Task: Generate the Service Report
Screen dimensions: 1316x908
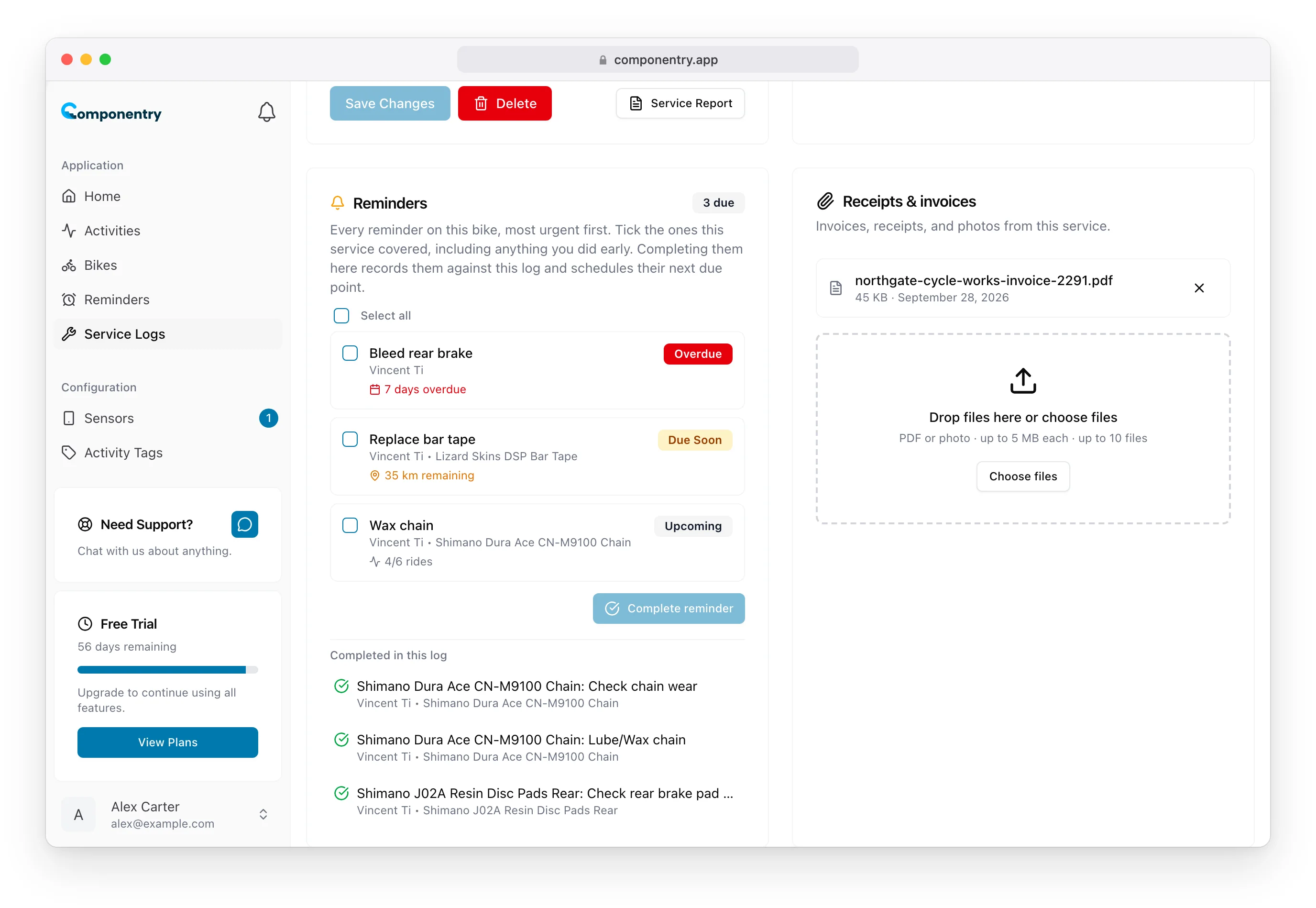Action: pos(680,103)
